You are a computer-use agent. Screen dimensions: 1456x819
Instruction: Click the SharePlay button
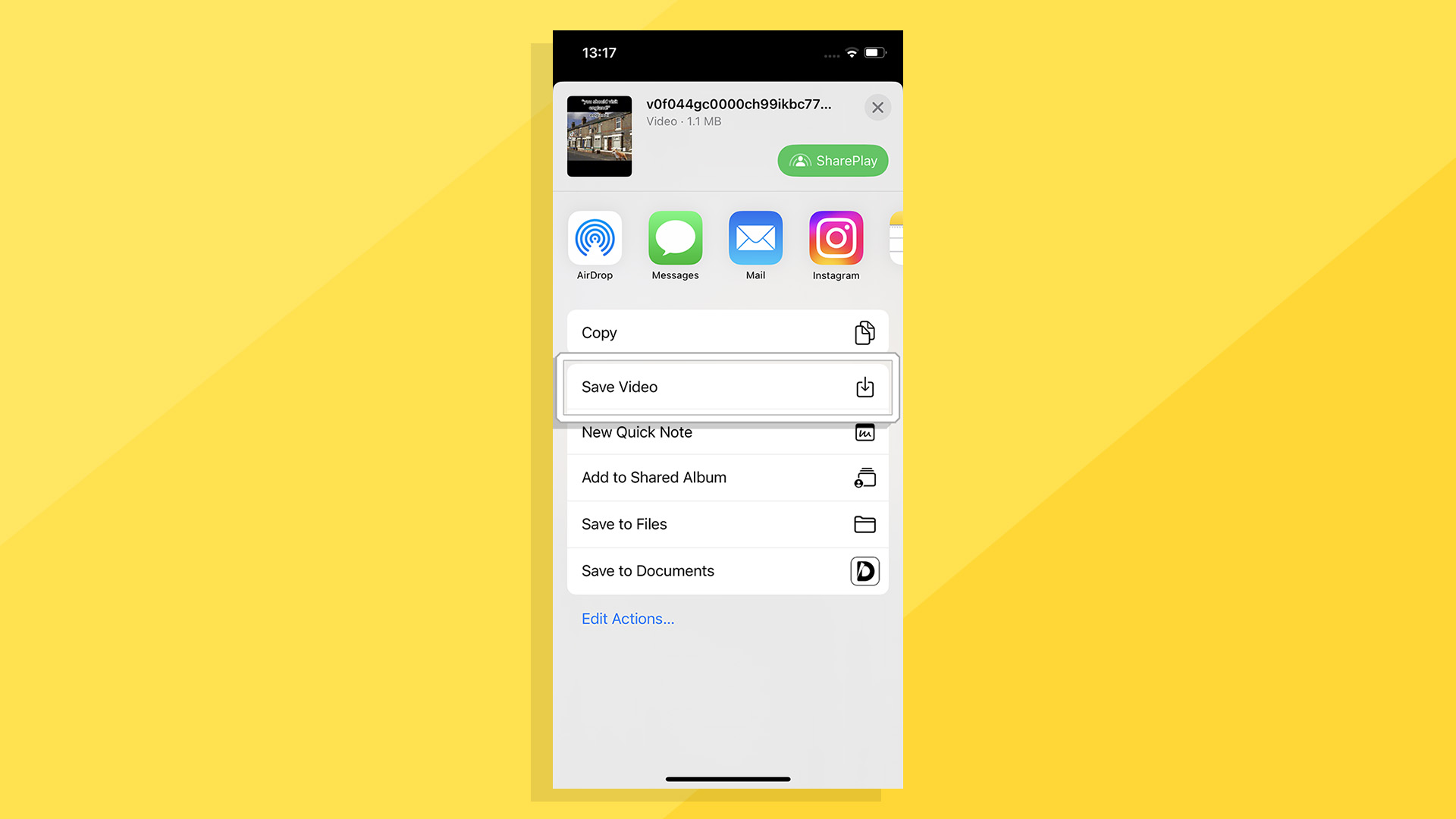coord(833,161)
